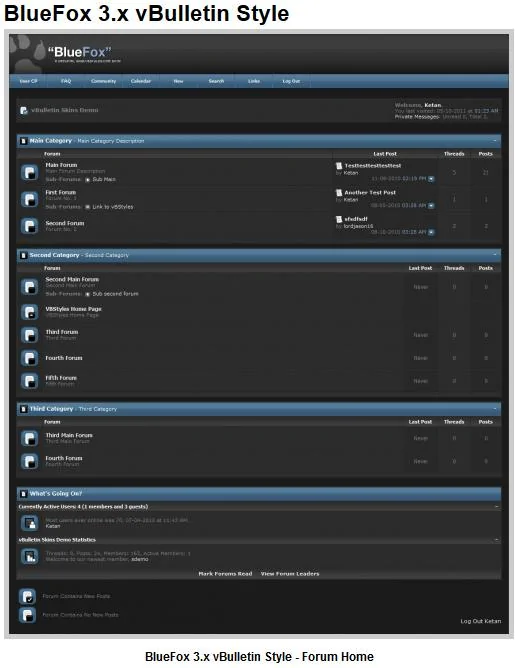Click the Third Category header icon
Viewport: 515px width, 668px height.
pos(23,409)
